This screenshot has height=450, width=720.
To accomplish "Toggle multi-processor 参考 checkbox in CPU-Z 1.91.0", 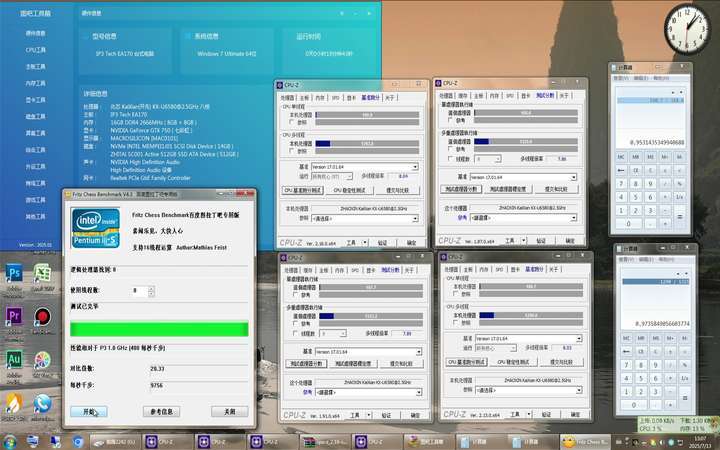I will click(x=296, y=324).
